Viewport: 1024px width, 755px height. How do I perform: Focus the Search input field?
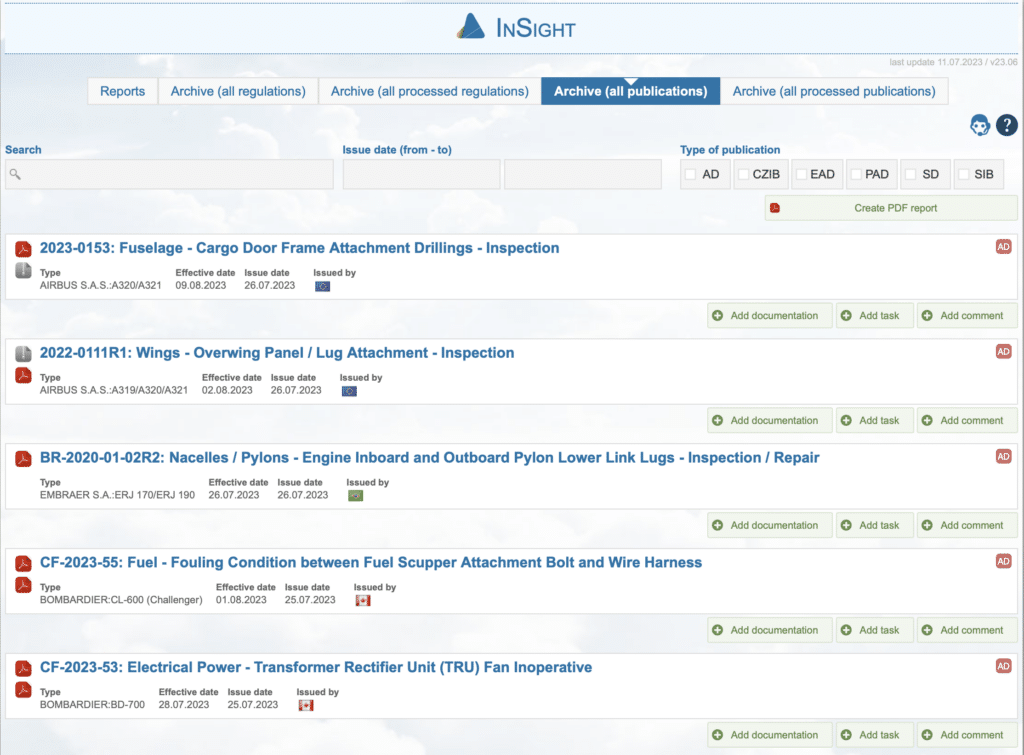pyautogui.click(x=169, y=174)
